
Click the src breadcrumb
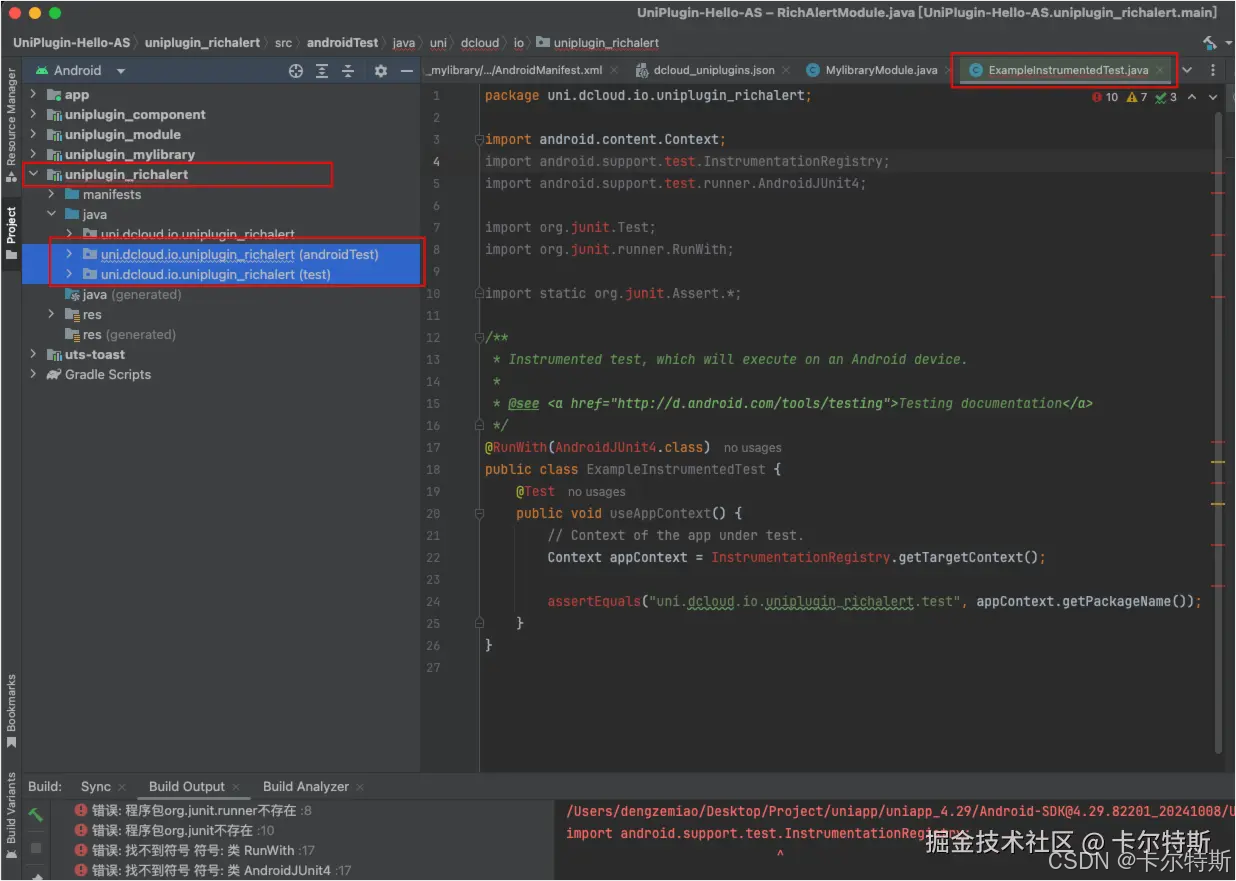(283, 43)
